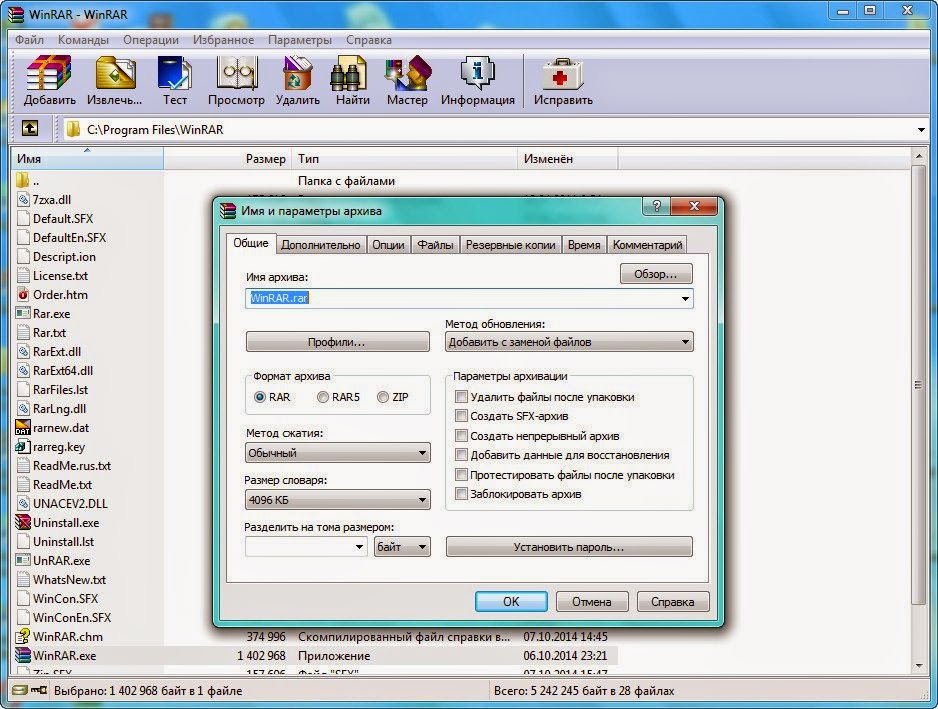Viewport: 938px width, 709px height.
Task: Enable Заблокировать архив checkbox
Action: [x=461, y=494]
